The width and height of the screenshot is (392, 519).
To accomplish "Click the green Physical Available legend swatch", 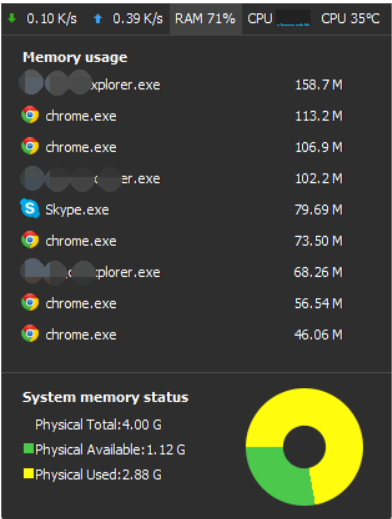I will pos(29,449).
